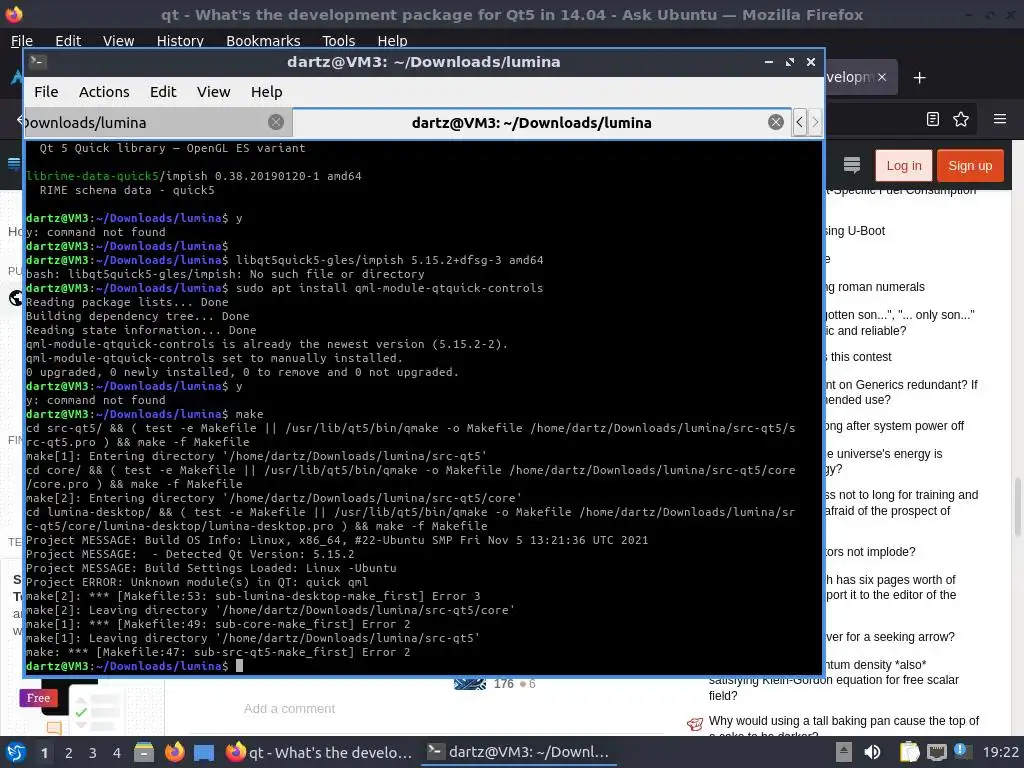Image resolution: width=1024 pixels, height=768 pixels.
Task: Click Free badge on ad thumbnail
Action: point(39,698)
